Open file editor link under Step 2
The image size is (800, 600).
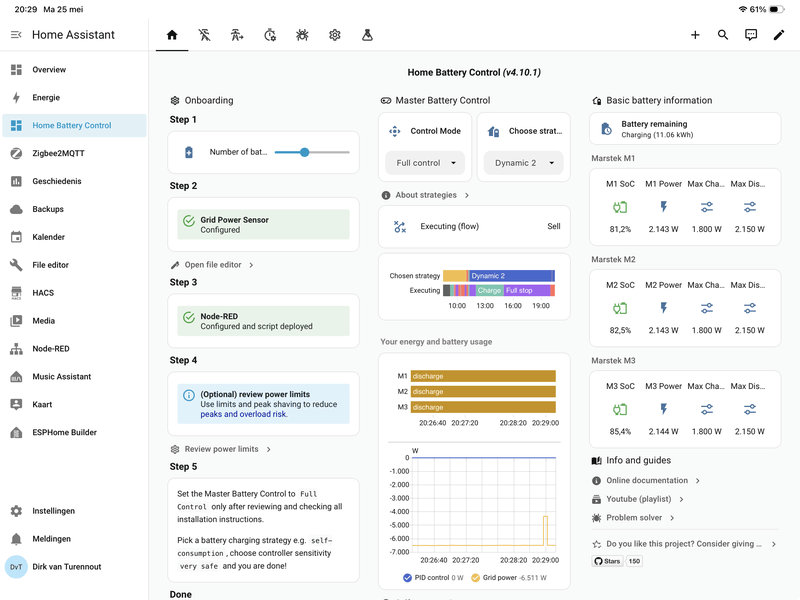tap(212, 265)
